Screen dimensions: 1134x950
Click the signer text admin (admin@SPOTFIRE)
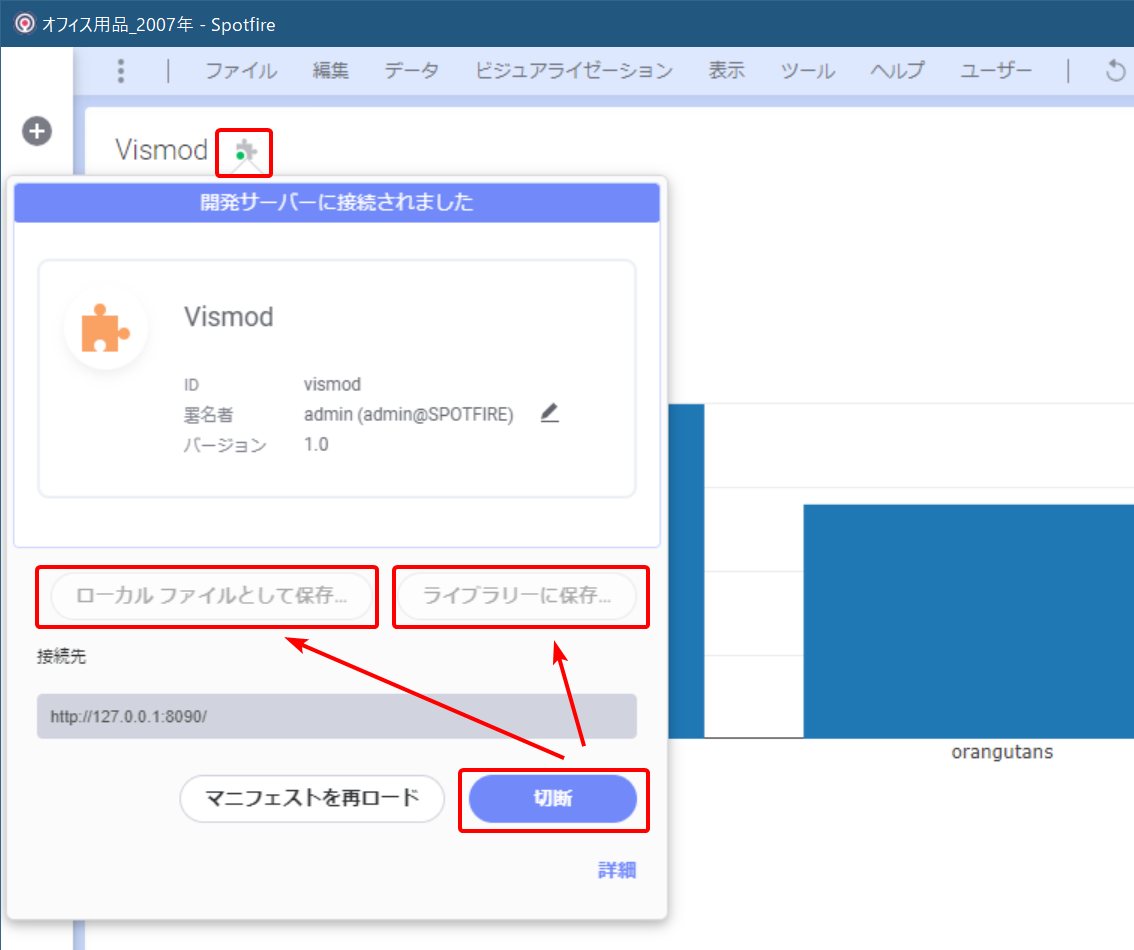409,414
